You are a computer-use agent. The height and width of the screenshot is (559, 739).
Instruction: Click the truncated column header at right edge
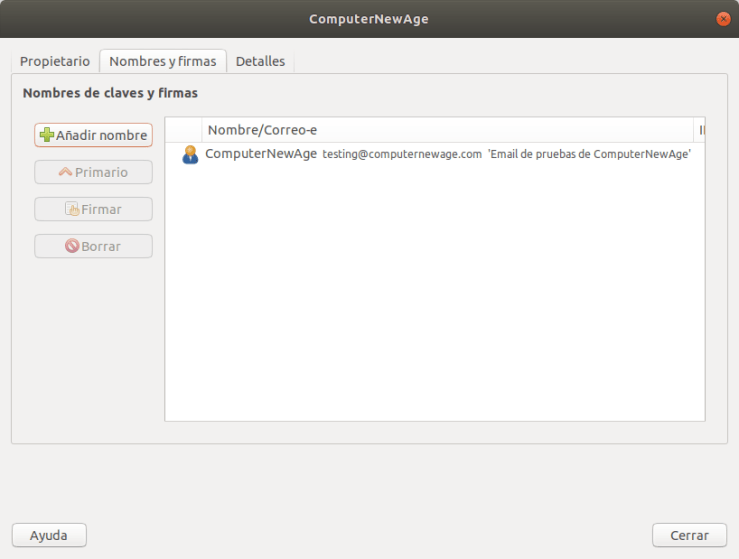click(x=701, y=130)
